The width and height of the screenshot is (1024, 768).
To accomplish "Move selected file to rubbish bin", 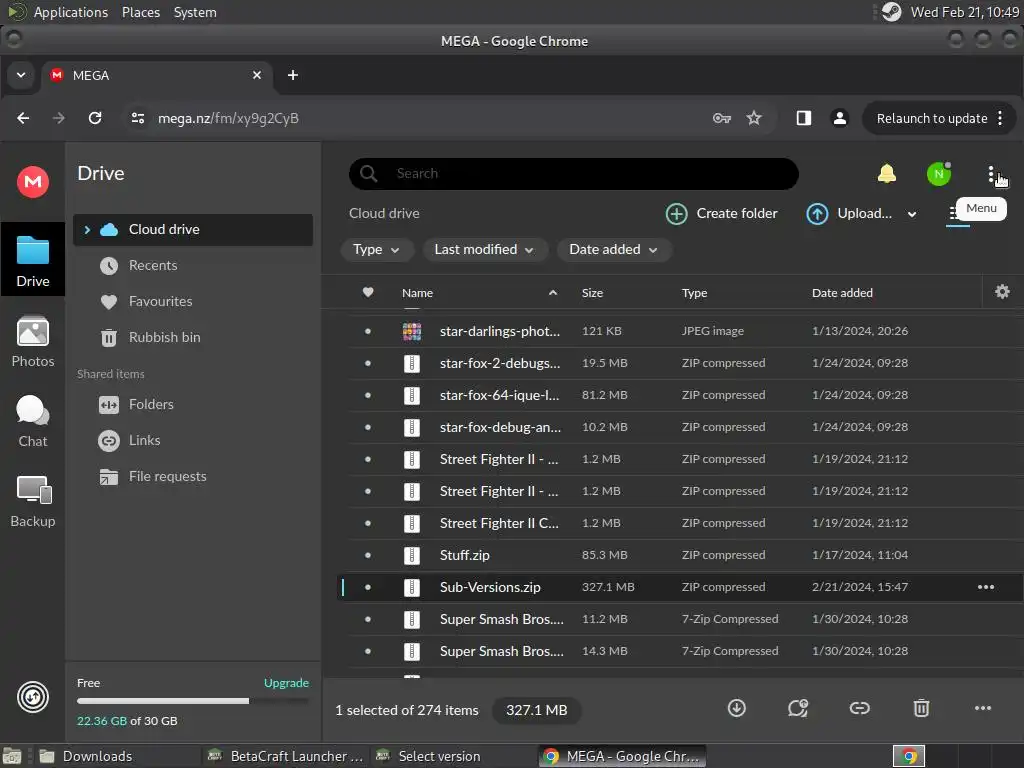I will 921,708.
